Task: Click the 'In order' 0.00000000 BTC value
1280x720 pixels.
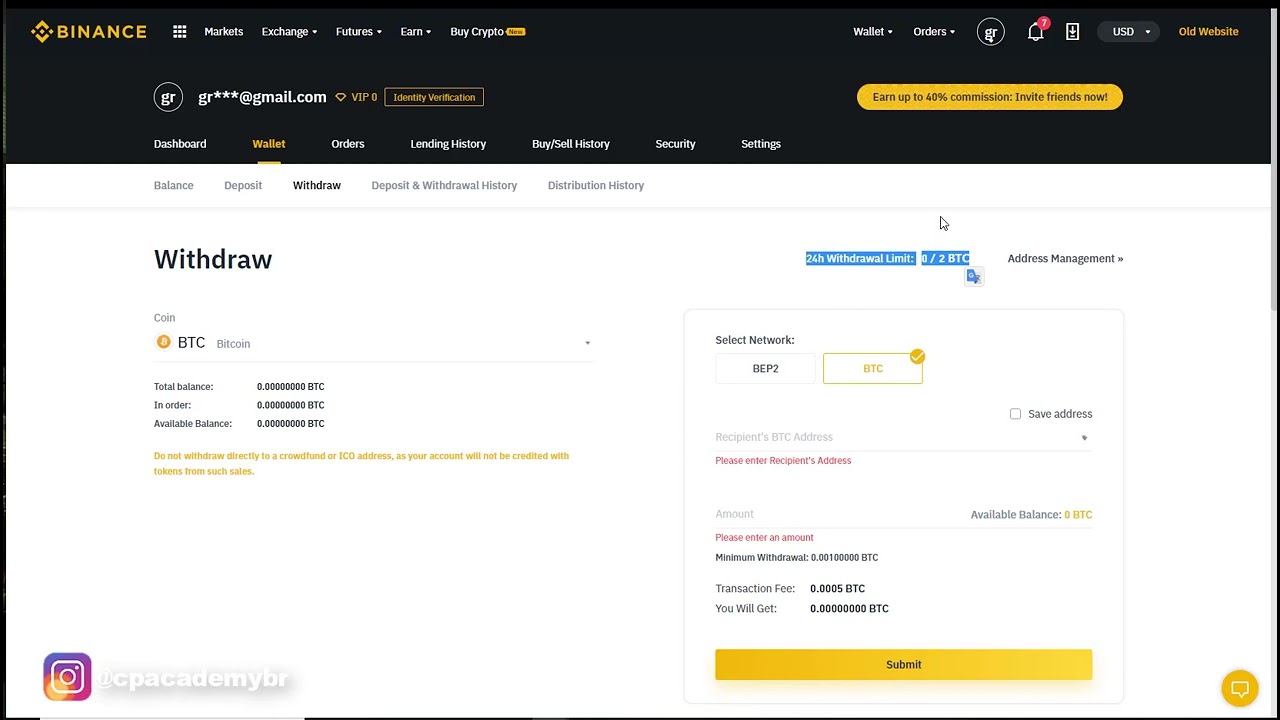Action: coord(291,405)
